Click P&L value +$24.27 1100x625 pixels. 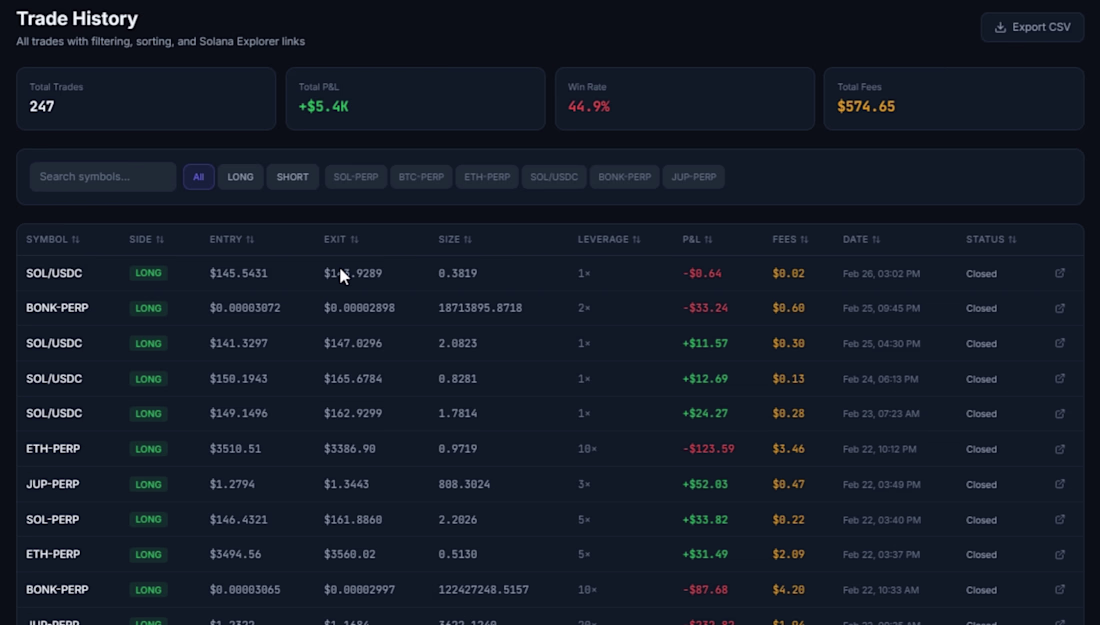pyautogui.click(x=705, y=413)
